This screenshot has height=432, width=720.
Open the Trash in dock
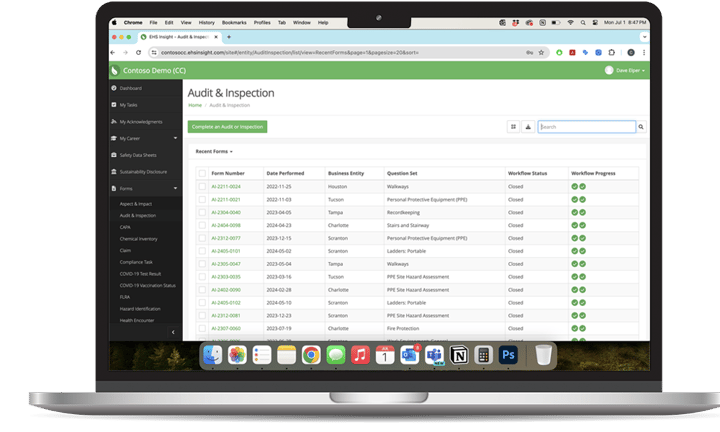[x=543, y=355]
